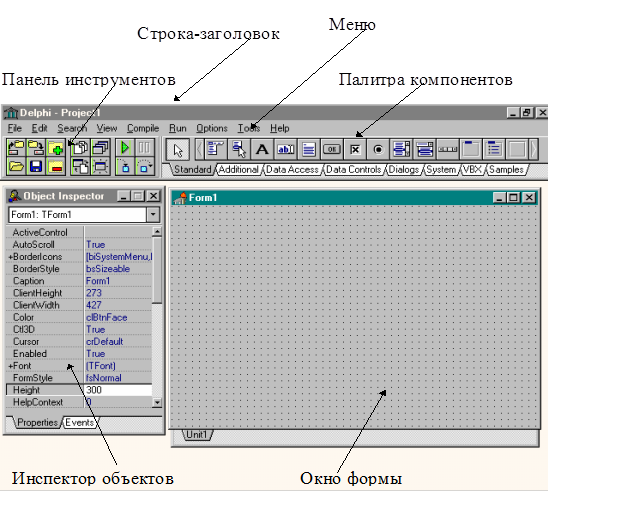This screenshot has height=509, width=622.
Task: Switch to the VBX palette tab
Action: click(472, 170)
